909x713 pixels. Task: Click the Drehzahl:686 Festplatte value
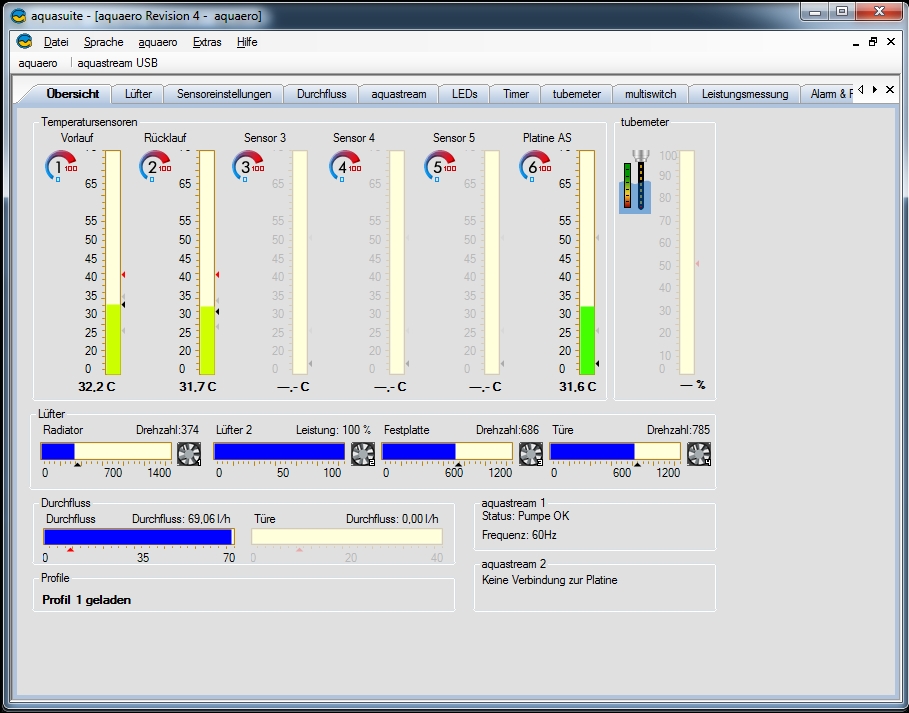pos(507,430)
